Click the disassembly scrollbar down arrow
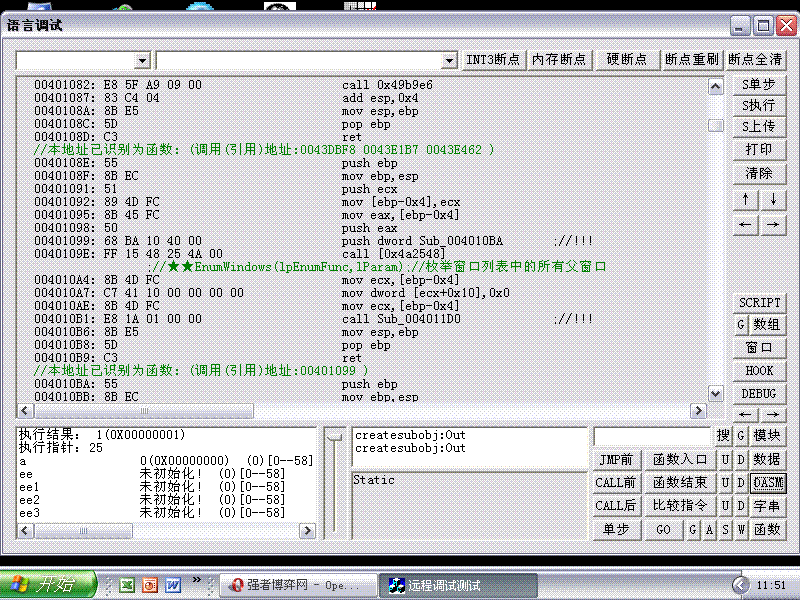 pos(715,394)
